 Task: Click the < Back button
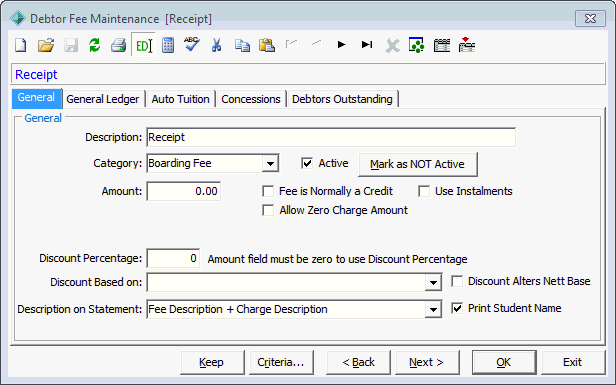click(x=358, y=362)
